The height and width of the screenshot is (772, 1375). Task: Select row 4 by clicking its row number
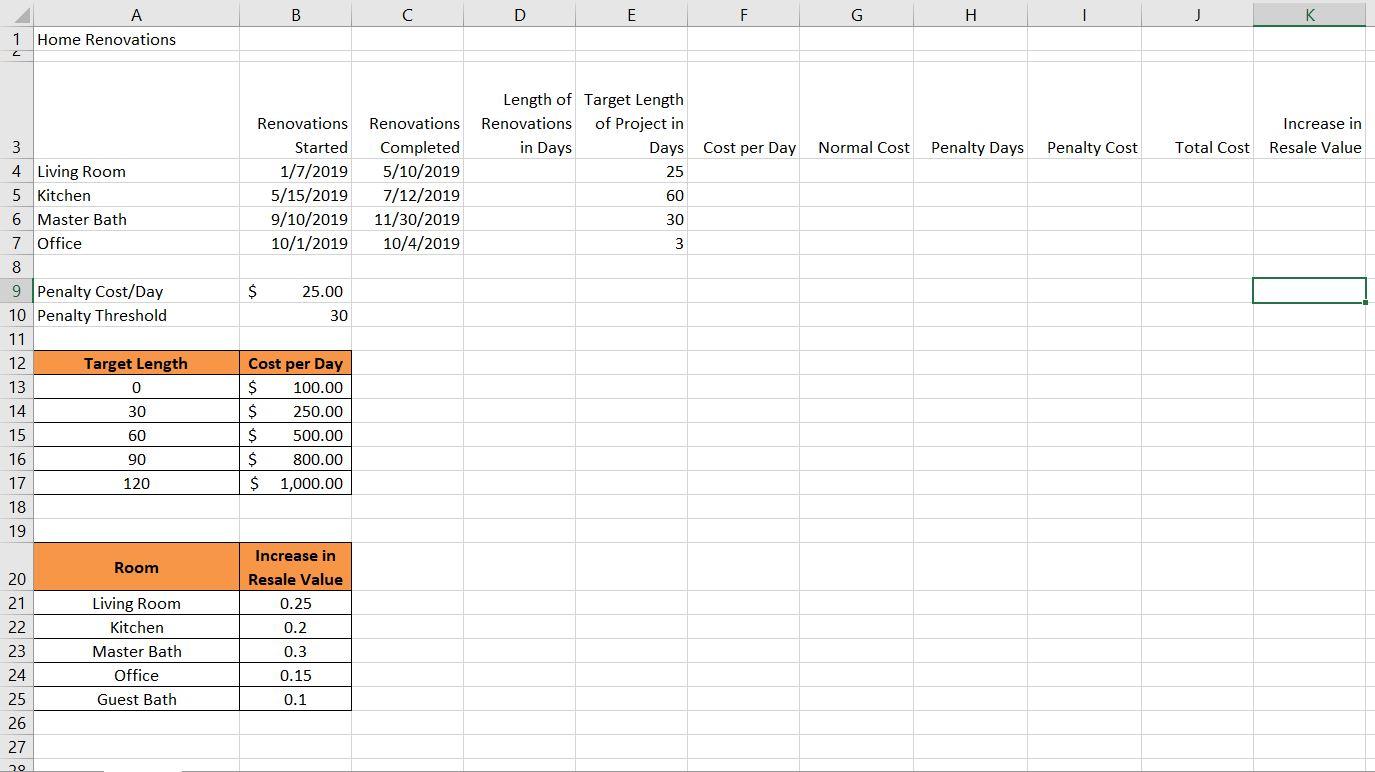16,171
